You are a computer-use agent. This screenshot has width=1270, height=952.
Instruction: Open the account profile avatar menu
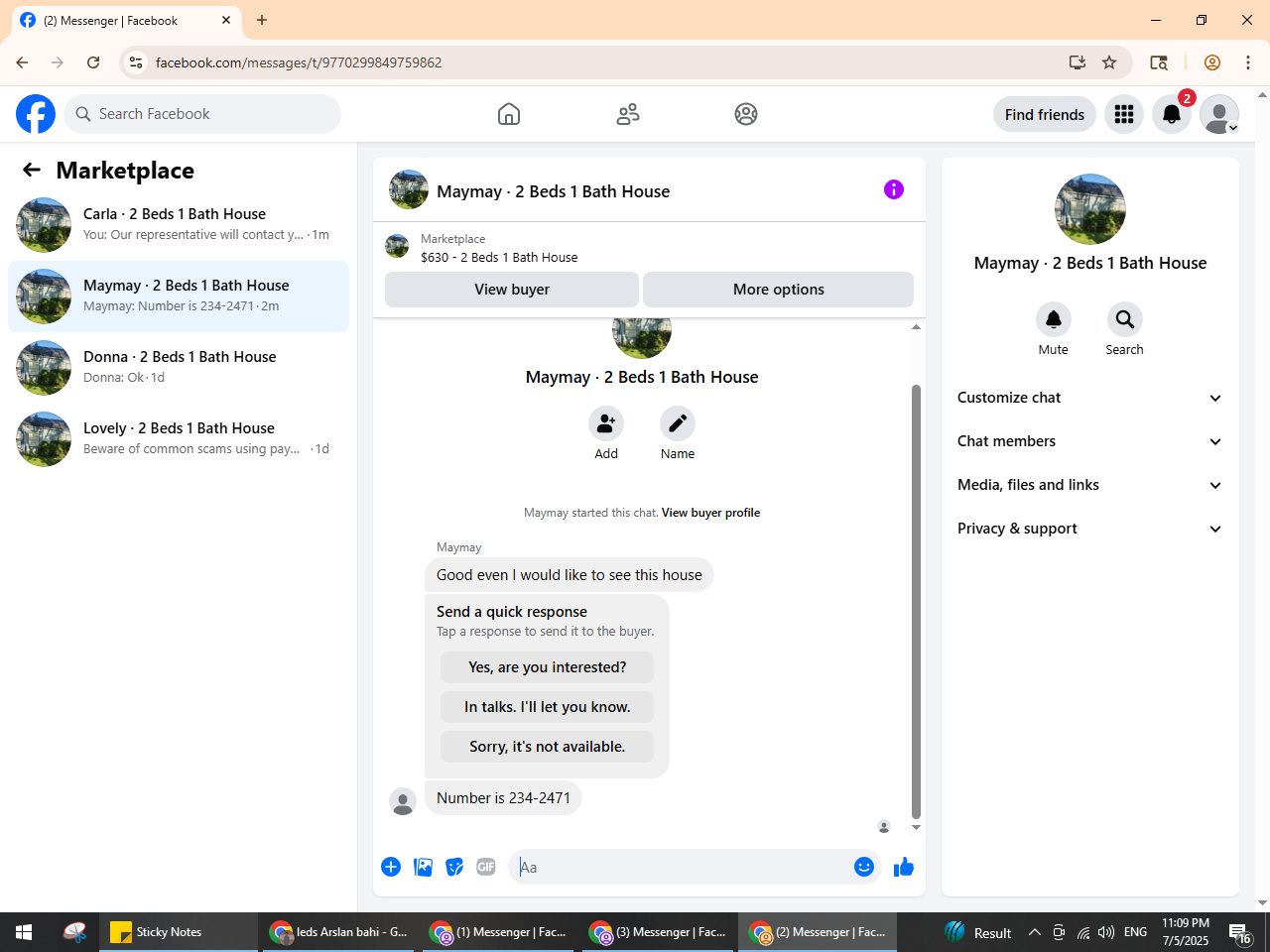tap(1219, 114)
